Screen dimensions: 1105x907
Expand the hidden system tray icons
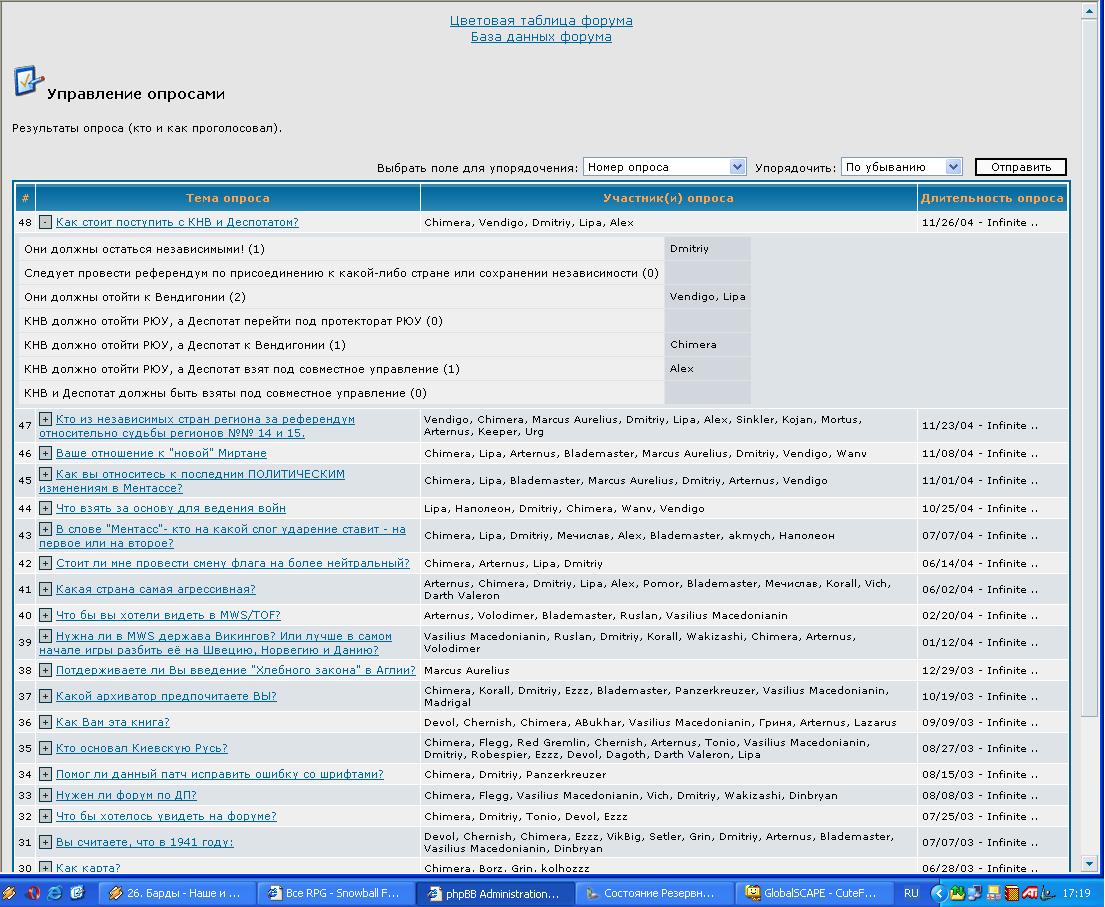(x=938, y=893)
